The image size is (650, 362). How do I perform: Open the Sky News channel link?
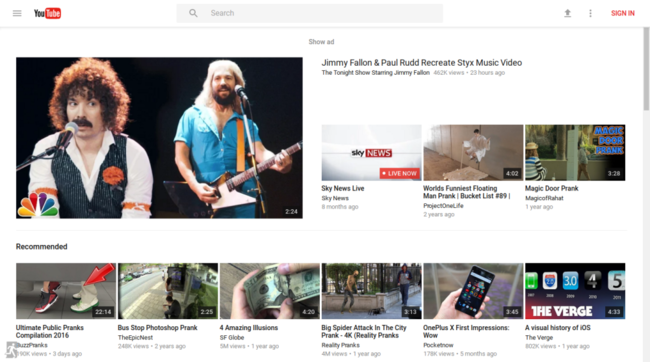coord(335,198)
